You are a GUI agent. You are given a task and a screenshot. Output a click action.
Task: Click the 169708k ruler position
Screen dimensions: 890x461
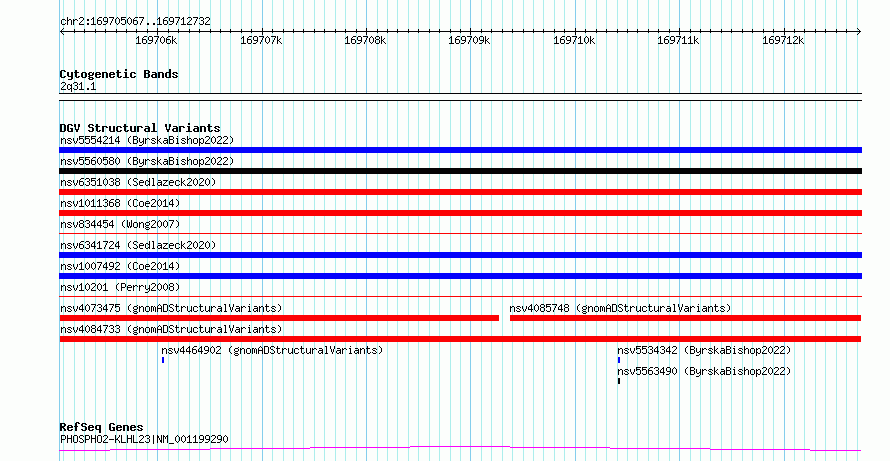[x=366, y=41]
